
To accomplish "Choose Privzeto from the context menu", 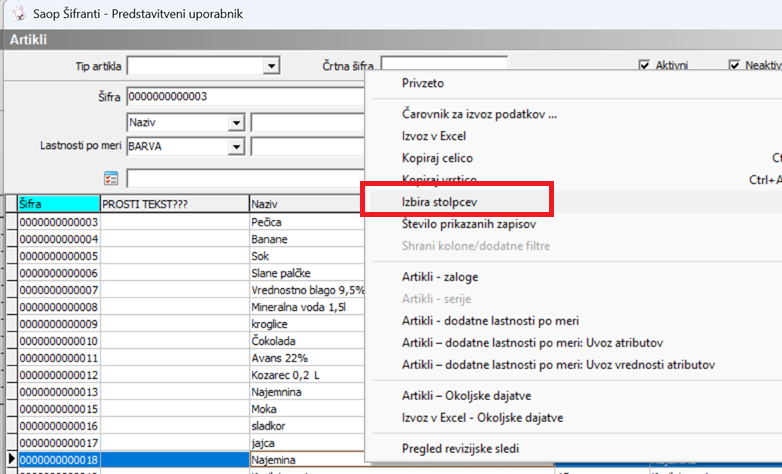I will coord(423,83).
